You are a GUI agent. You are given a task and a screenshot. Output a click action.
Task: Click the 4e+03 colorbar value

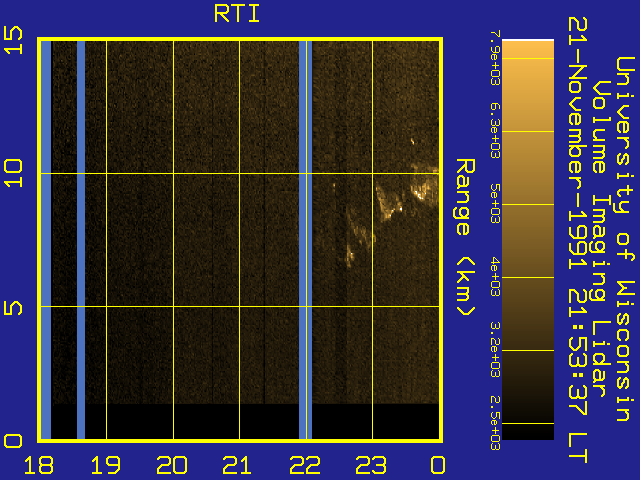(x=495, y=277)
